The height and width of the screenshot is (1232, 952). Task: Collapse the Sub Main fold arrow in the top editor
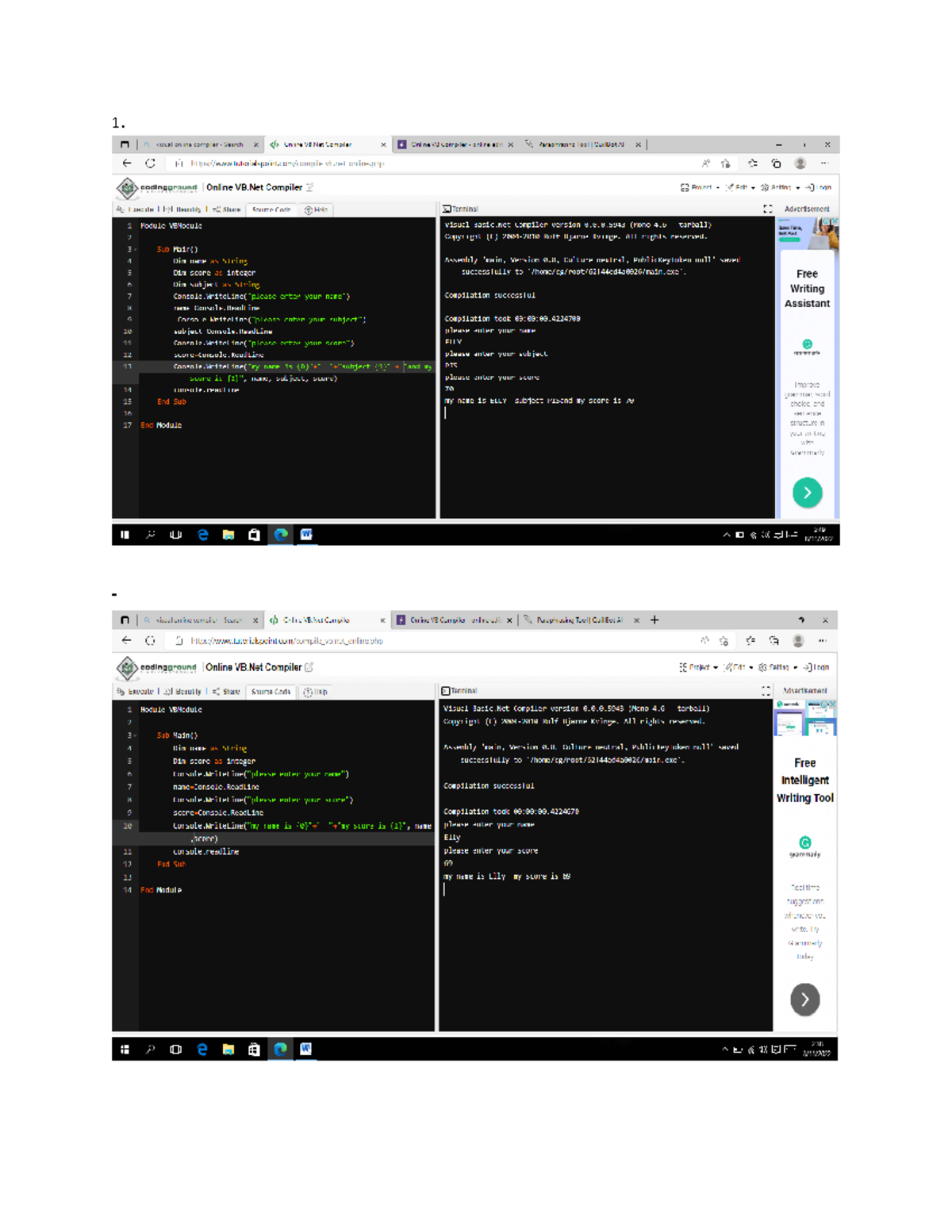(136, 250)
